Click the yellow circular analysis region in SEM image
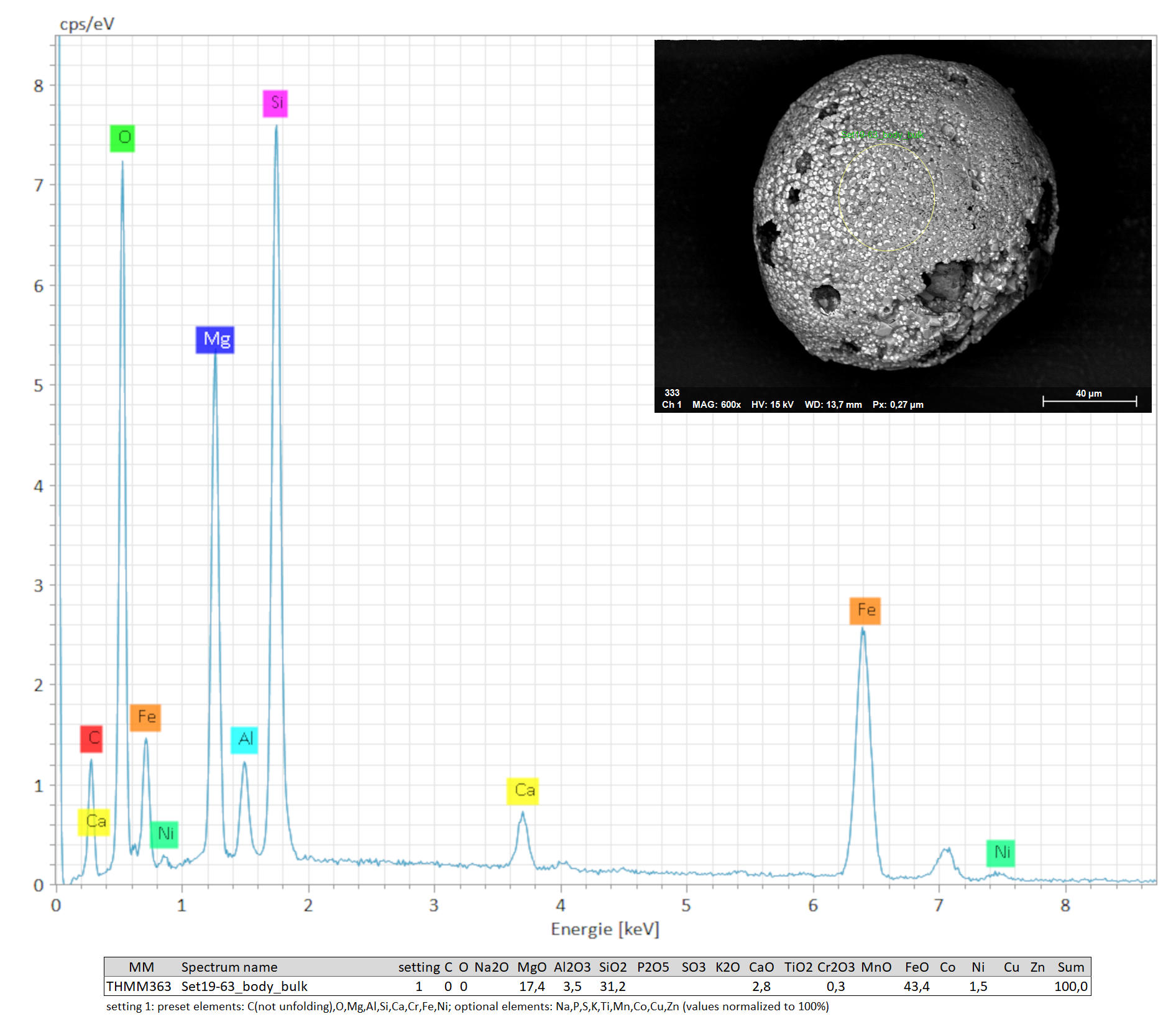 [x=886, y=198]
